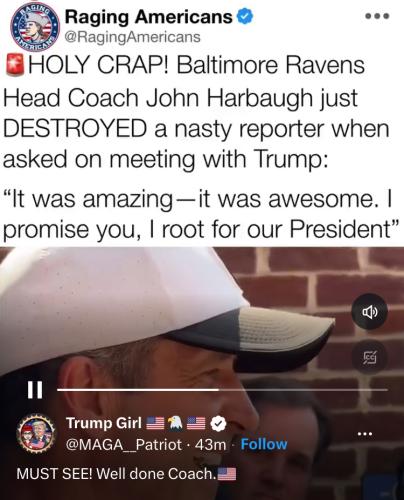404x500 pixels.
Task: Open the Raging Americans profile avatar
Action: point(35,27)
